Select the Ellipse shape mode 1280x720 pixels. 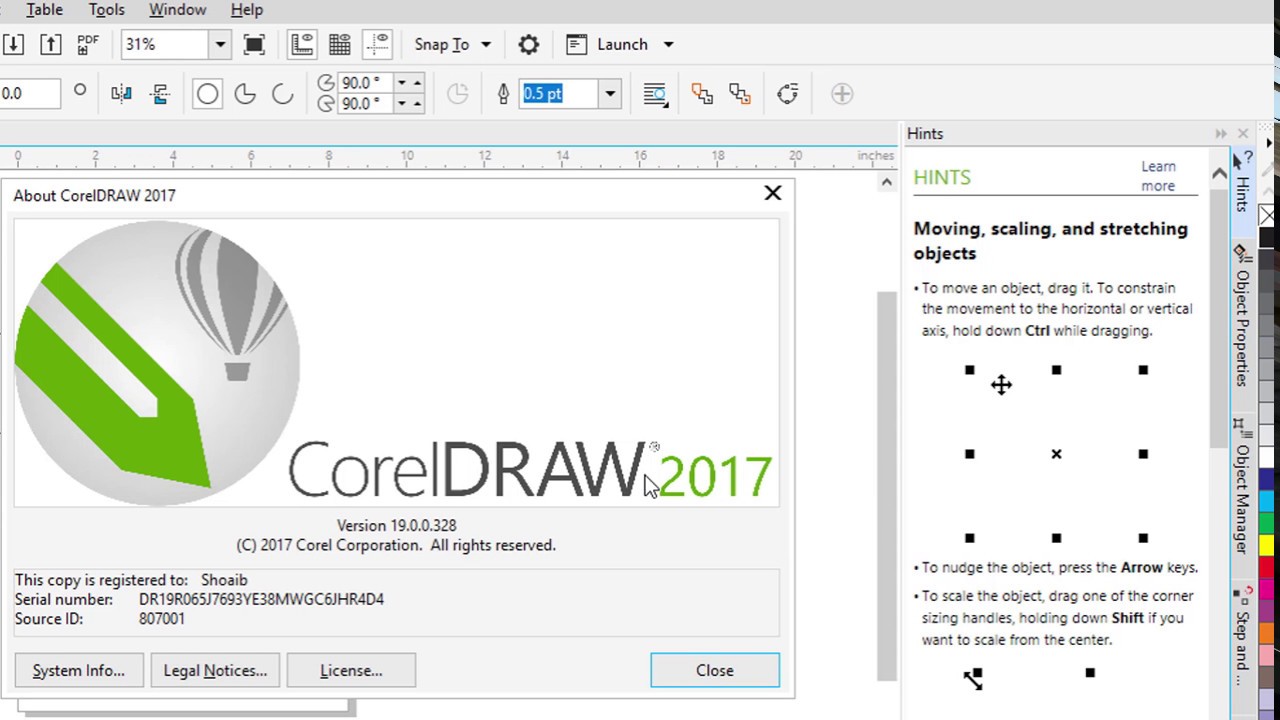pyautogui.click(x=207, y=94)
